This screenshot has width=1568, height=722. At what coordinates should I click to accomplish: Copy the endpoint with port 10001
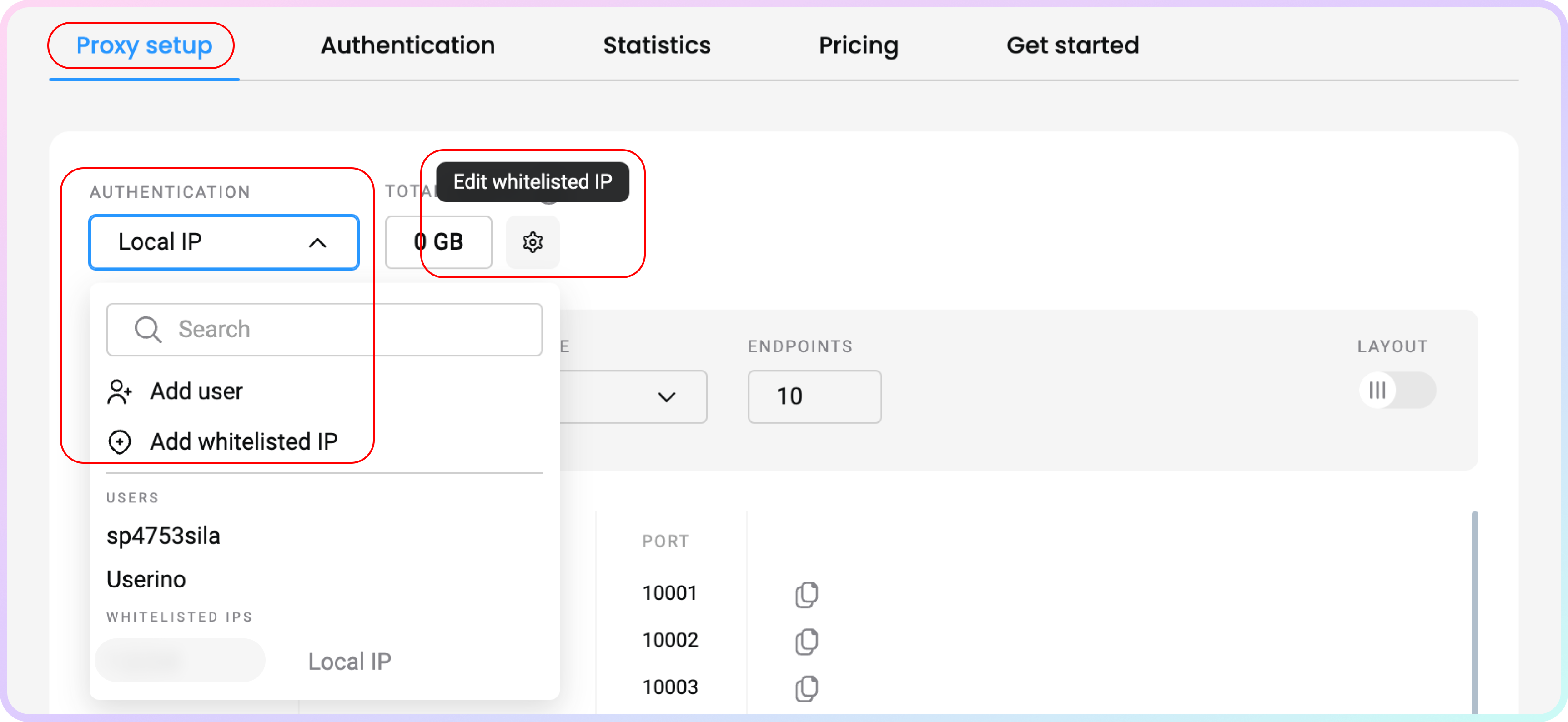point(807,594)
